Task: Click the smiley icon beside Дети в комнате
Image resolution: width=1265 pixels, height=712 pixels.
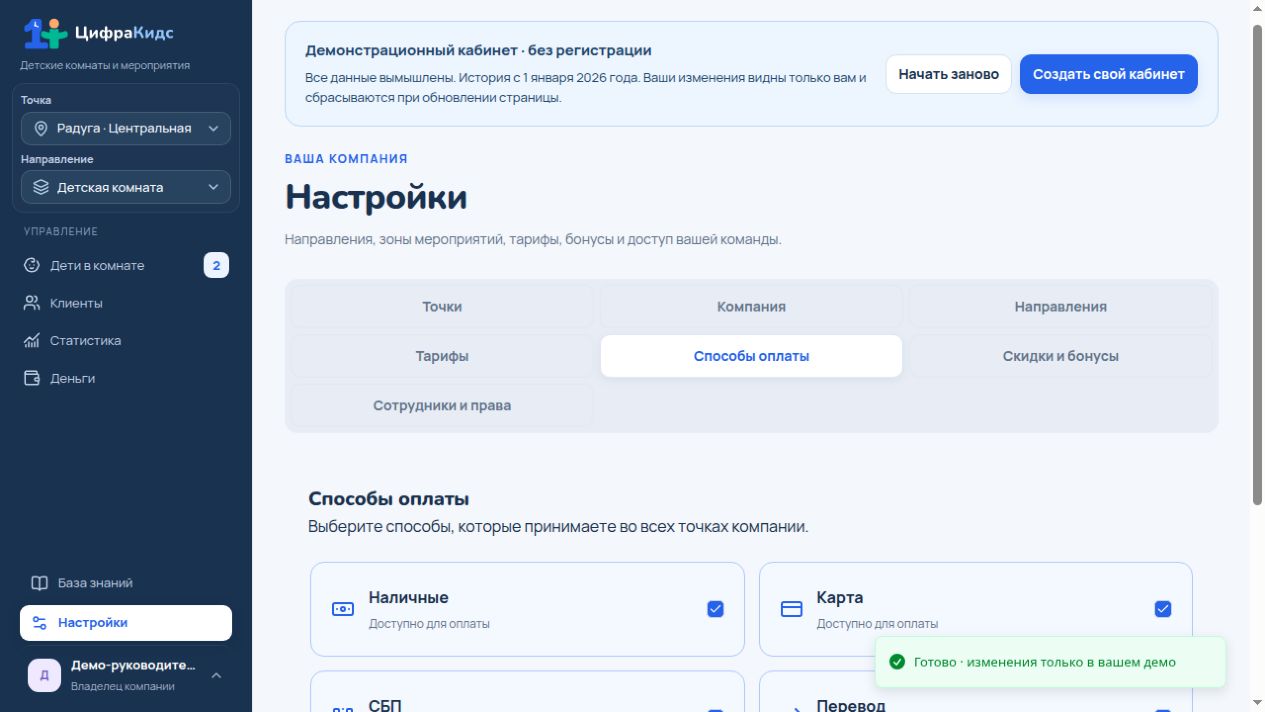Action: coord(31,265)
